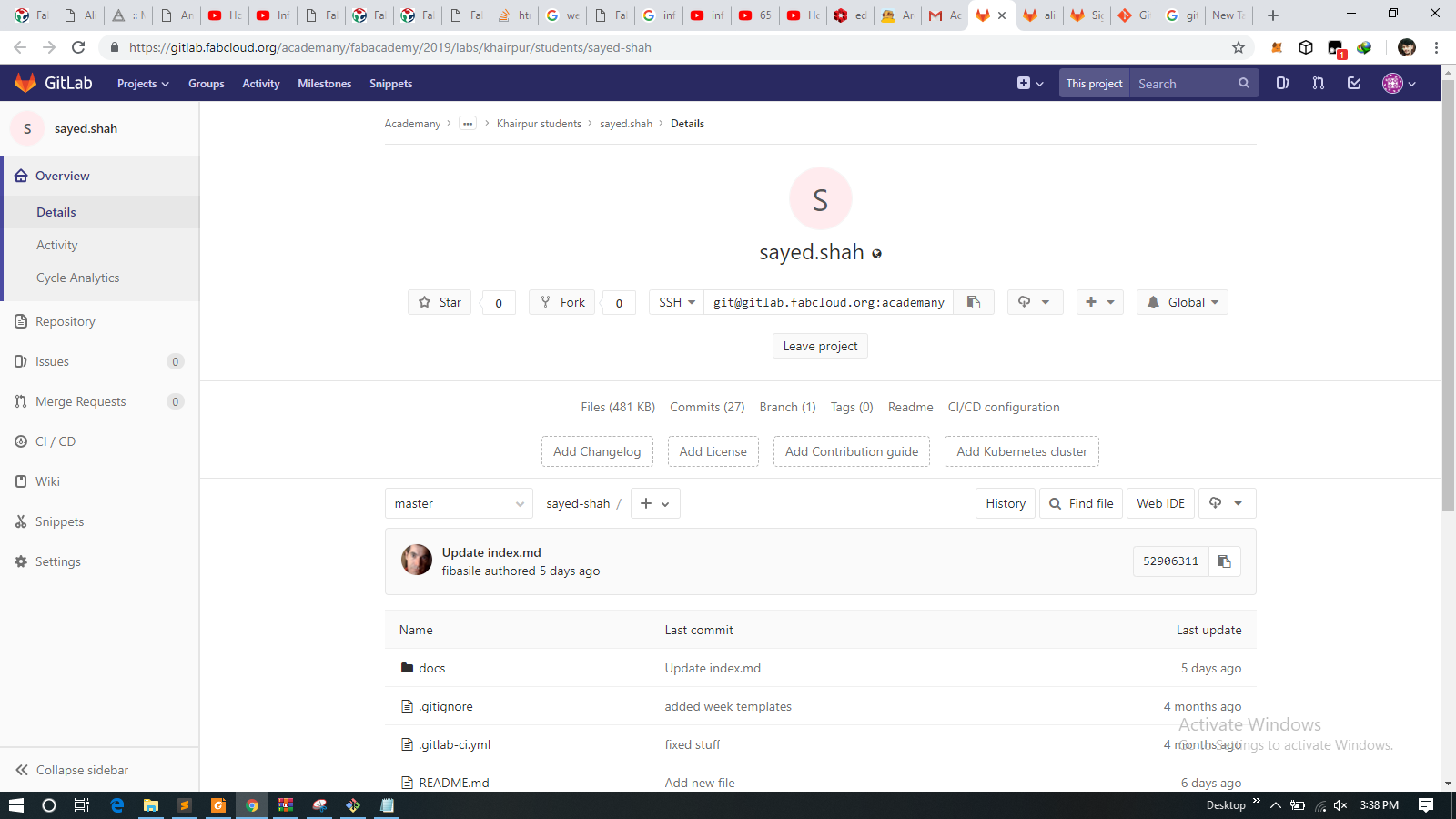The image size is (1456, 819).
Task: Copy commit SHA 52906311 to clipboard
Action: click(x=1225, y=561)
